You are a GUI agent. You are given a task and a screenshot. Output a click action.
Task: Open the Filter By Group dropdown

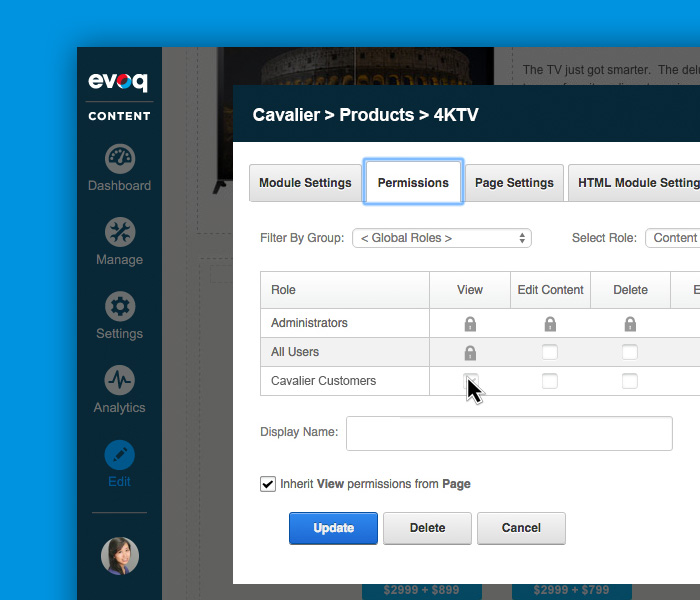(x=442, y=238)
